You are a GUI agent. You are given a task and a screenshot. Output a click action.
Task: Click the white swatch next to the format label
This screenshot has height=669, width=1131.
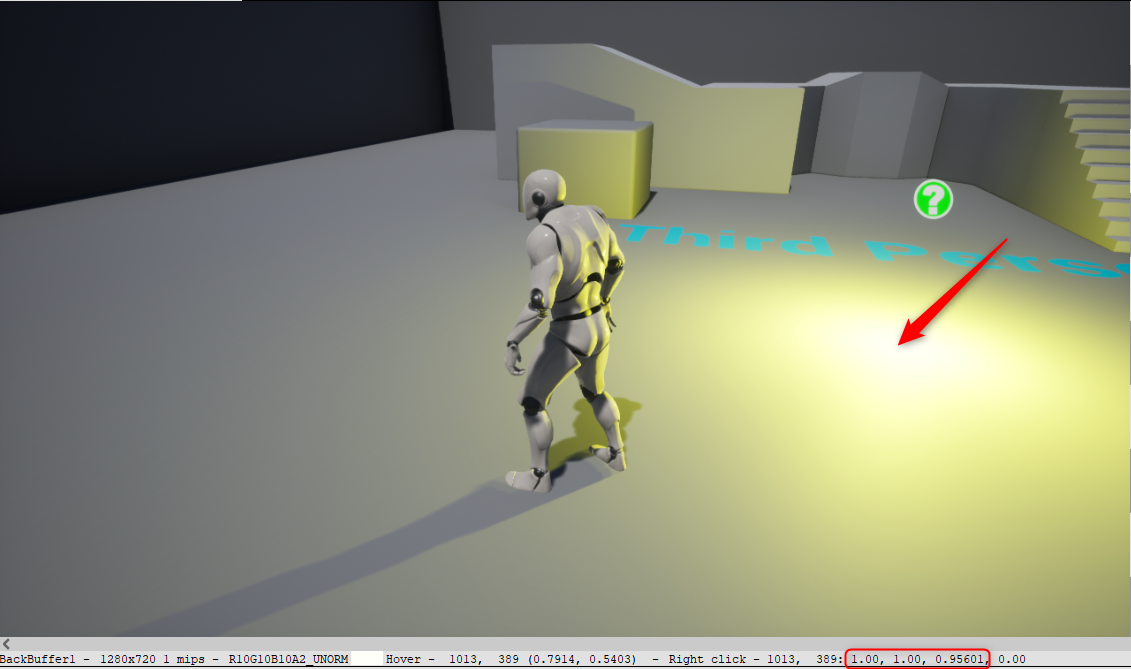pos(365,659)
